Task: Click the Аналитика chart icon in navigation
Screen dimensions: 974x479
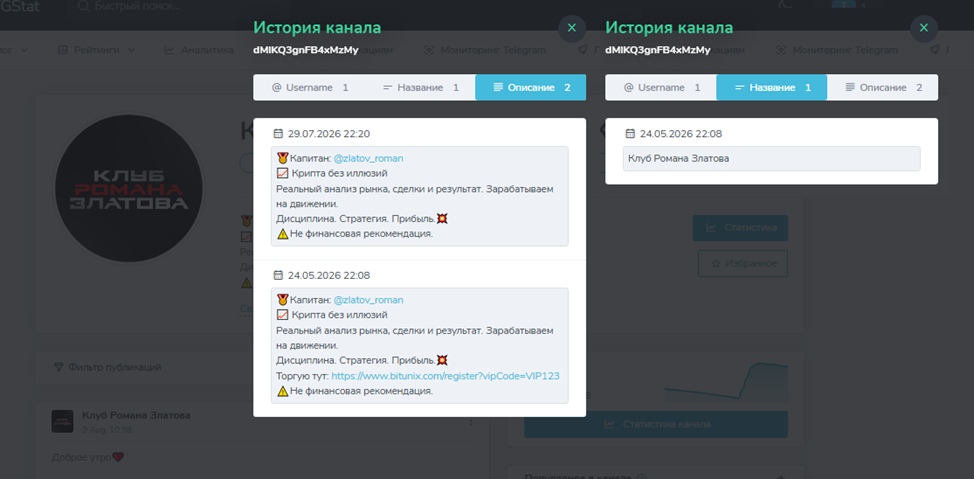Action: (169, 50)
